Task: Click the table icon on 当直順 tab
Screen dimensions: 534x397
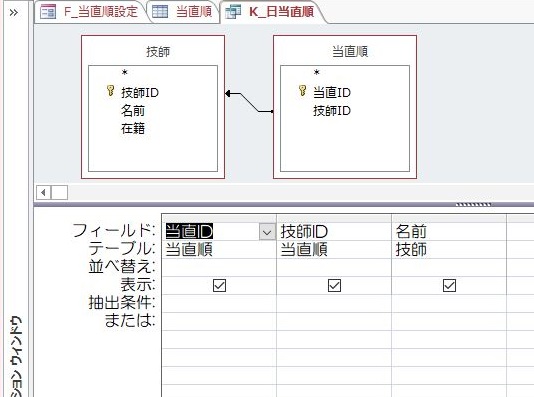Action: pos(160,12)
